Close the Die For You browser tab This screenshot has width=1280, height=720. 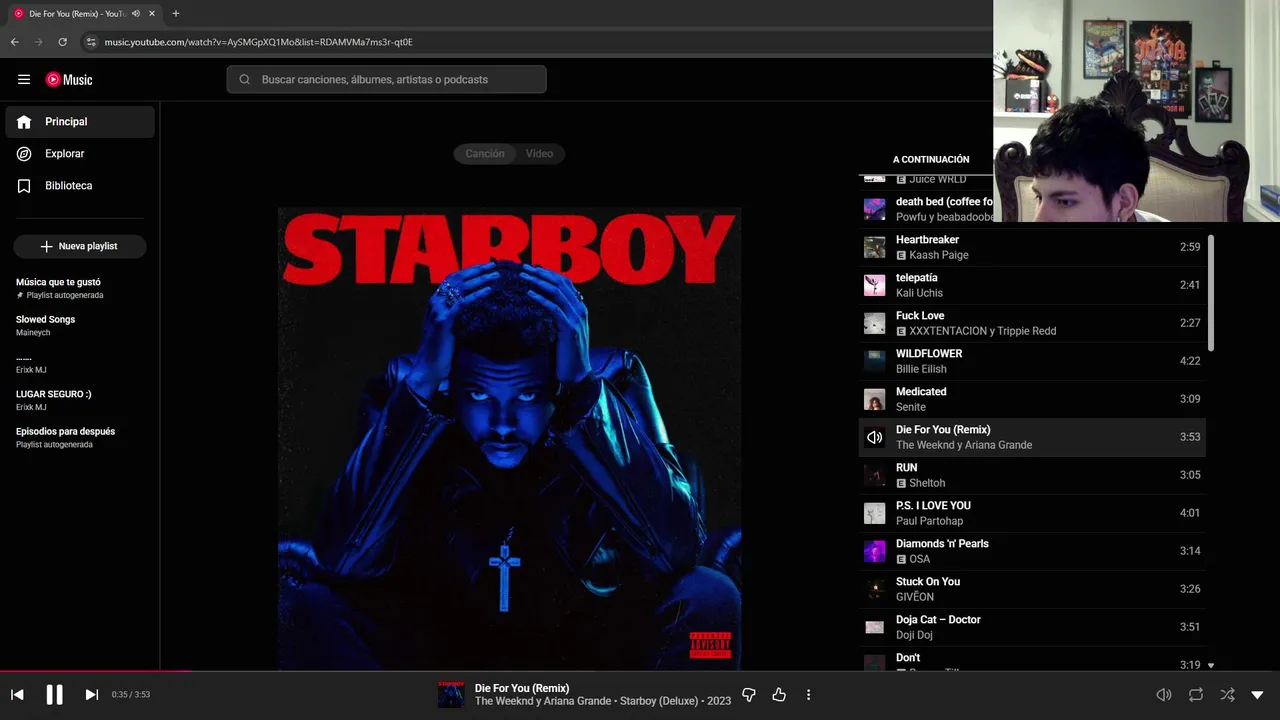tap(152, 14)
